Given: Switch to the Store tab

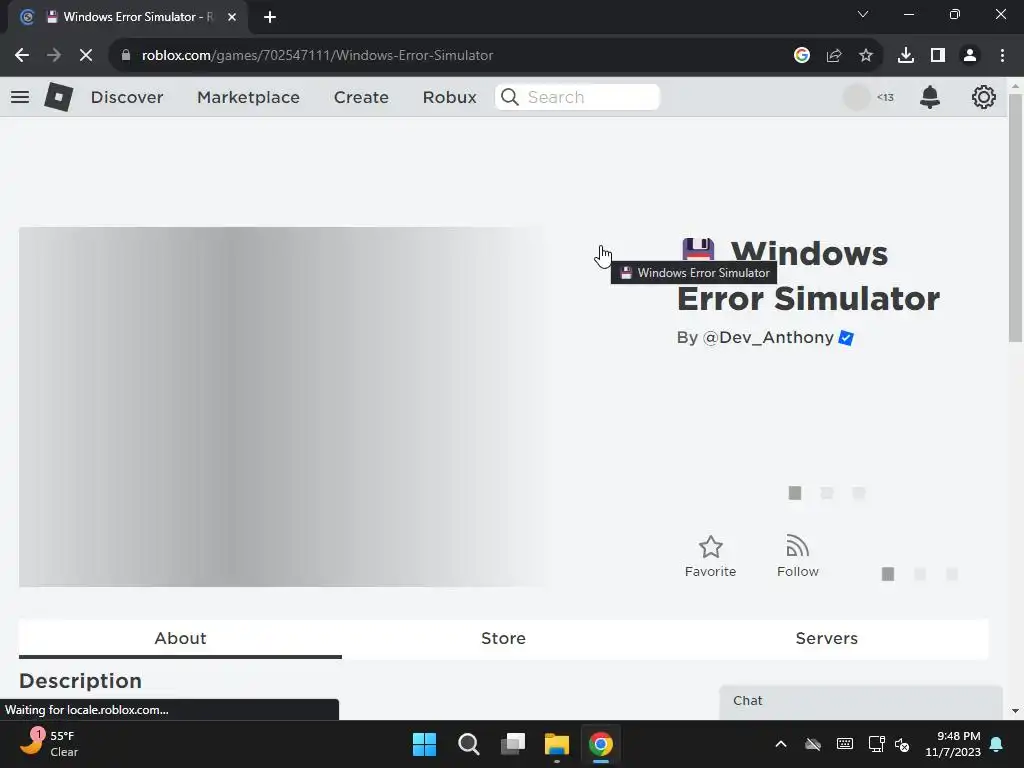Looking at the screenshot, I should point(504,639).
